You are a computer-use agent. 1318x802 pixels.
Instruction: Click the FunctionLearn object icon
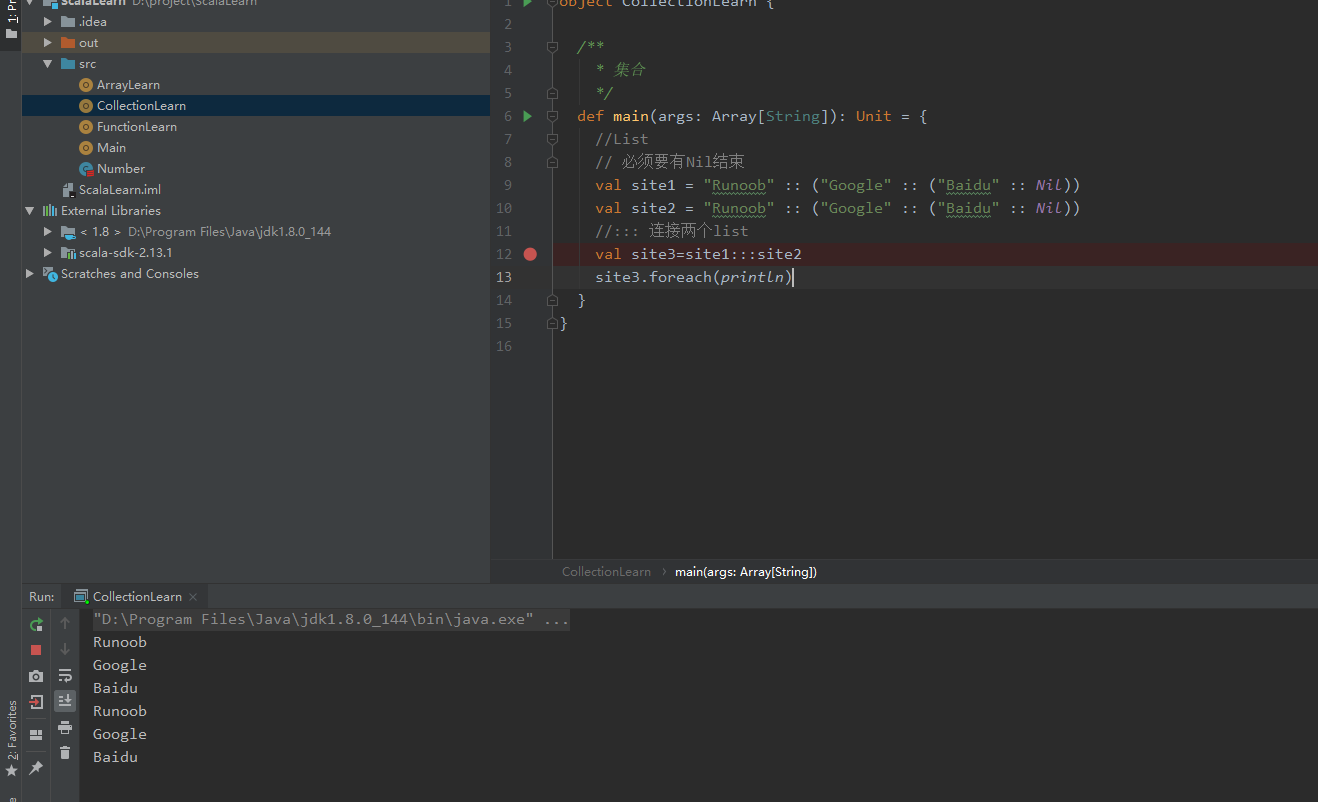pos(86,126)
